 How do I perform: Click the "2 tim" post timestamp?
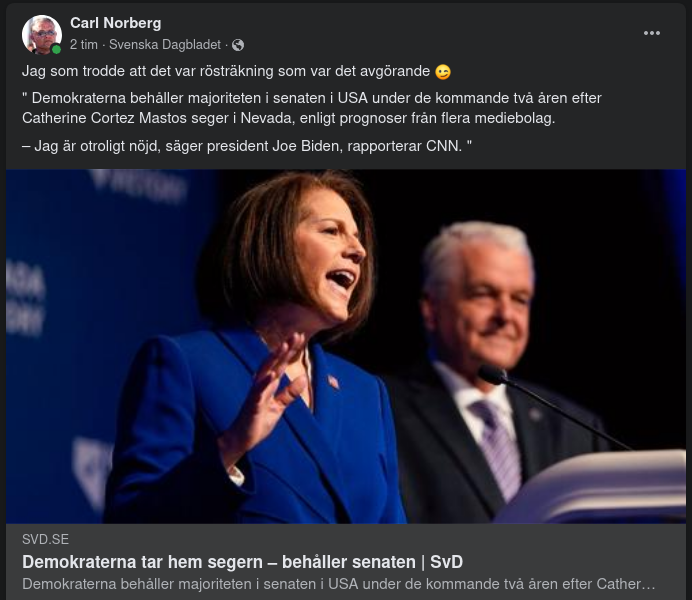pyautogui.click(x=84, y=45)
